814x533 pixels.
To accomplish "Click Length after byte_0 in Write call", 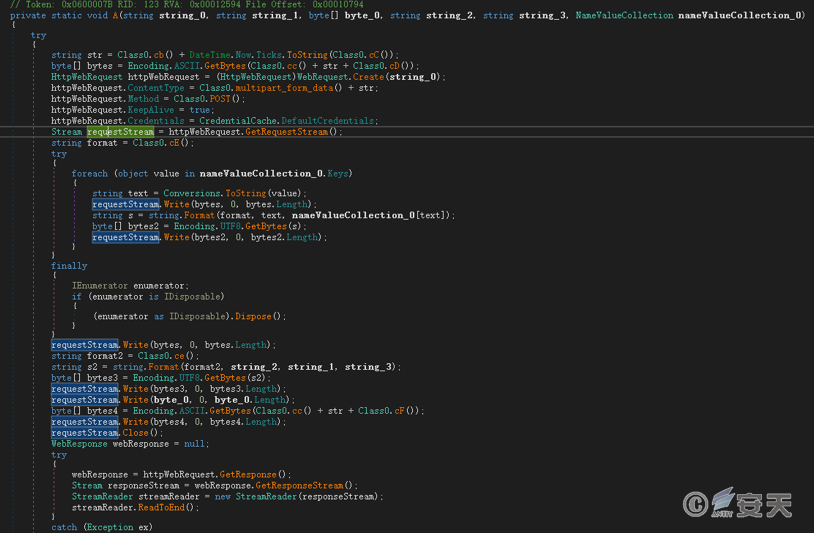I will [x=269, y=400].
